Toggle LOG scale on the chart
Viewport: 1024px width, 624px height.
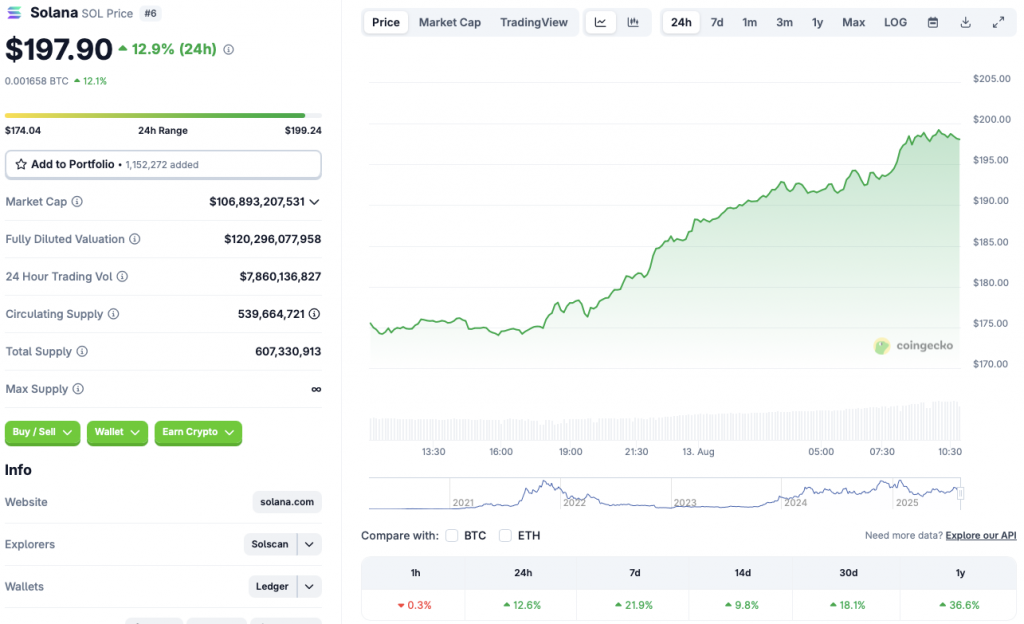click(895, 22)
